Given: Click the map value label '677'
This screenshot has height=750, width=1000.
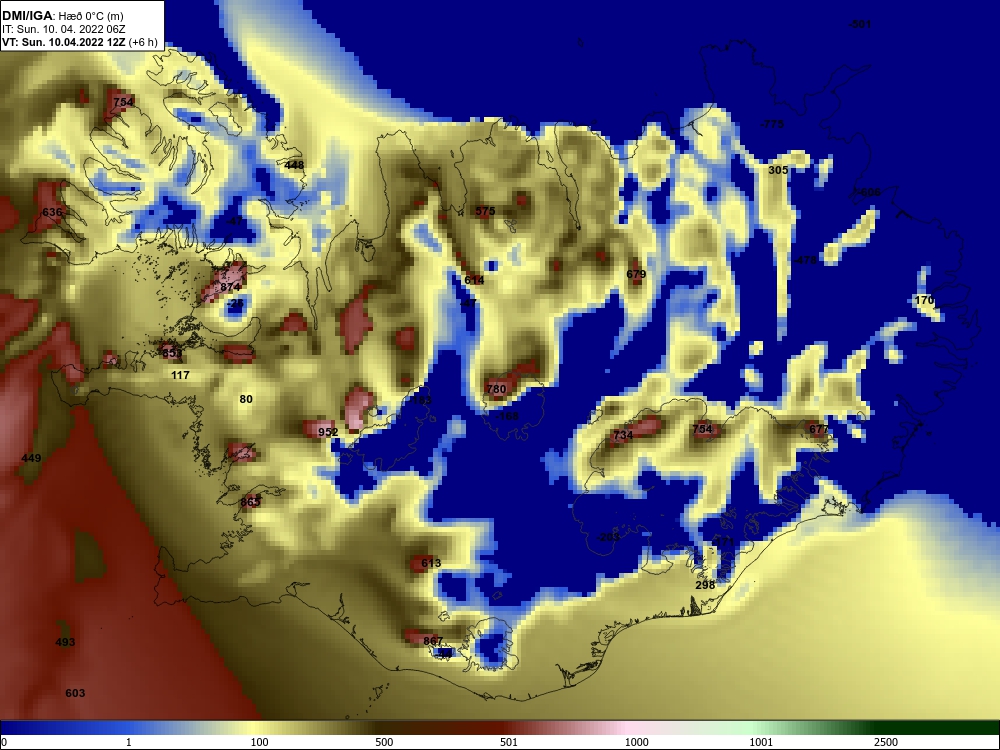Looking at the screenshot, I should pyautogui.click(x=820, y=429).
